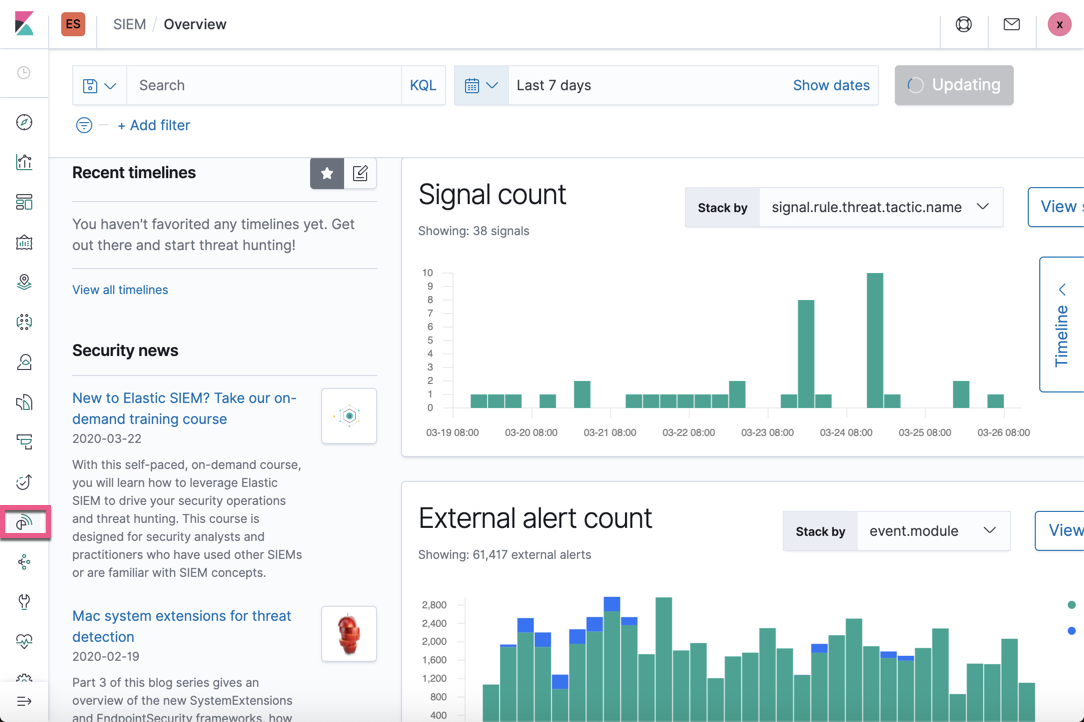Image resolution: width=1084 pixels, height=722 pixels.
Task: Go to SIEM breadcrumb
Action: pos(129,24)
